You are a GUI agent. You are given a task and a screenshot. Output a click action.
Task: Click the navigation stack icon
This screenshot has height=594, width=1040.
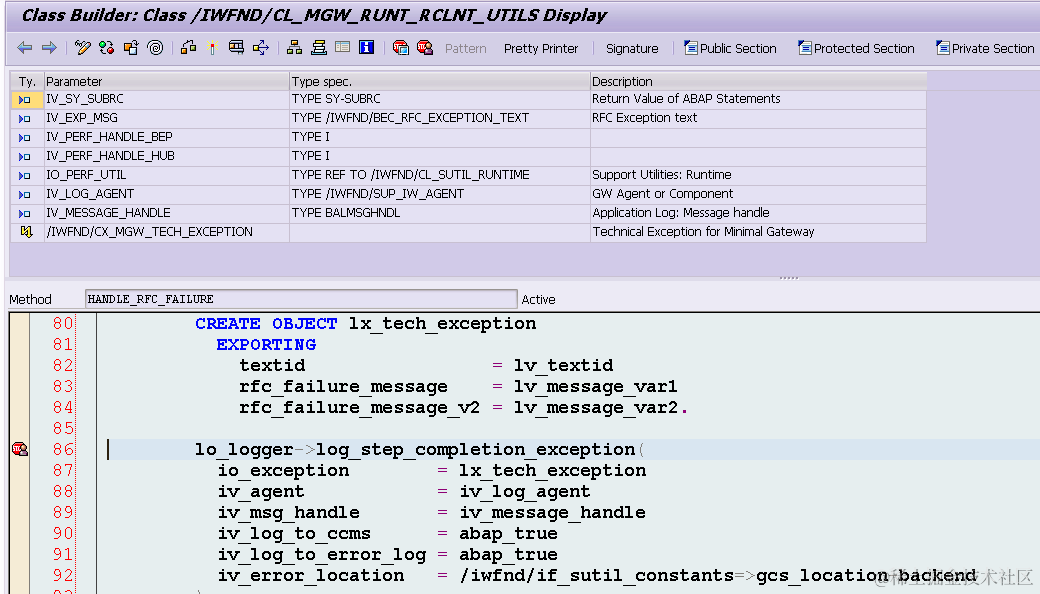[319, 48]
